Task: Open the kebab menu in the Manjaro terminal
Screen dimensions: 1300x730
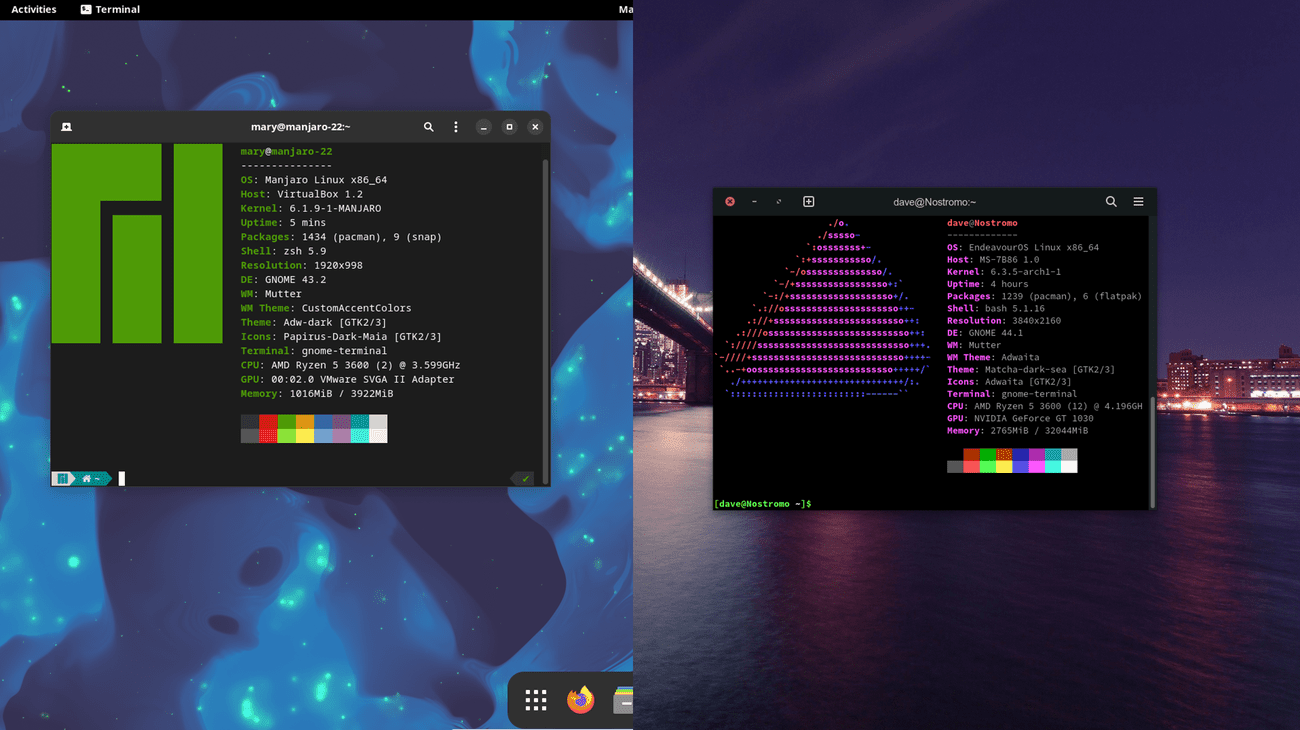Action: click(x=455, y=127)
